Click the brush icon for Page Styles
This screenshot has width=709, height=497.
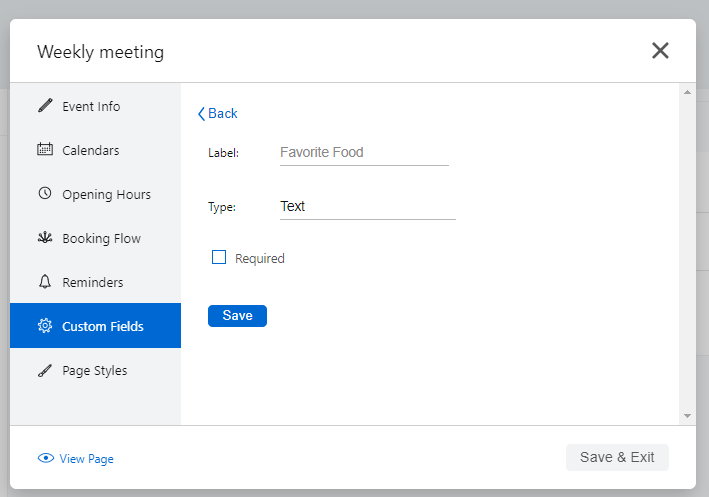tap(44, 370)
